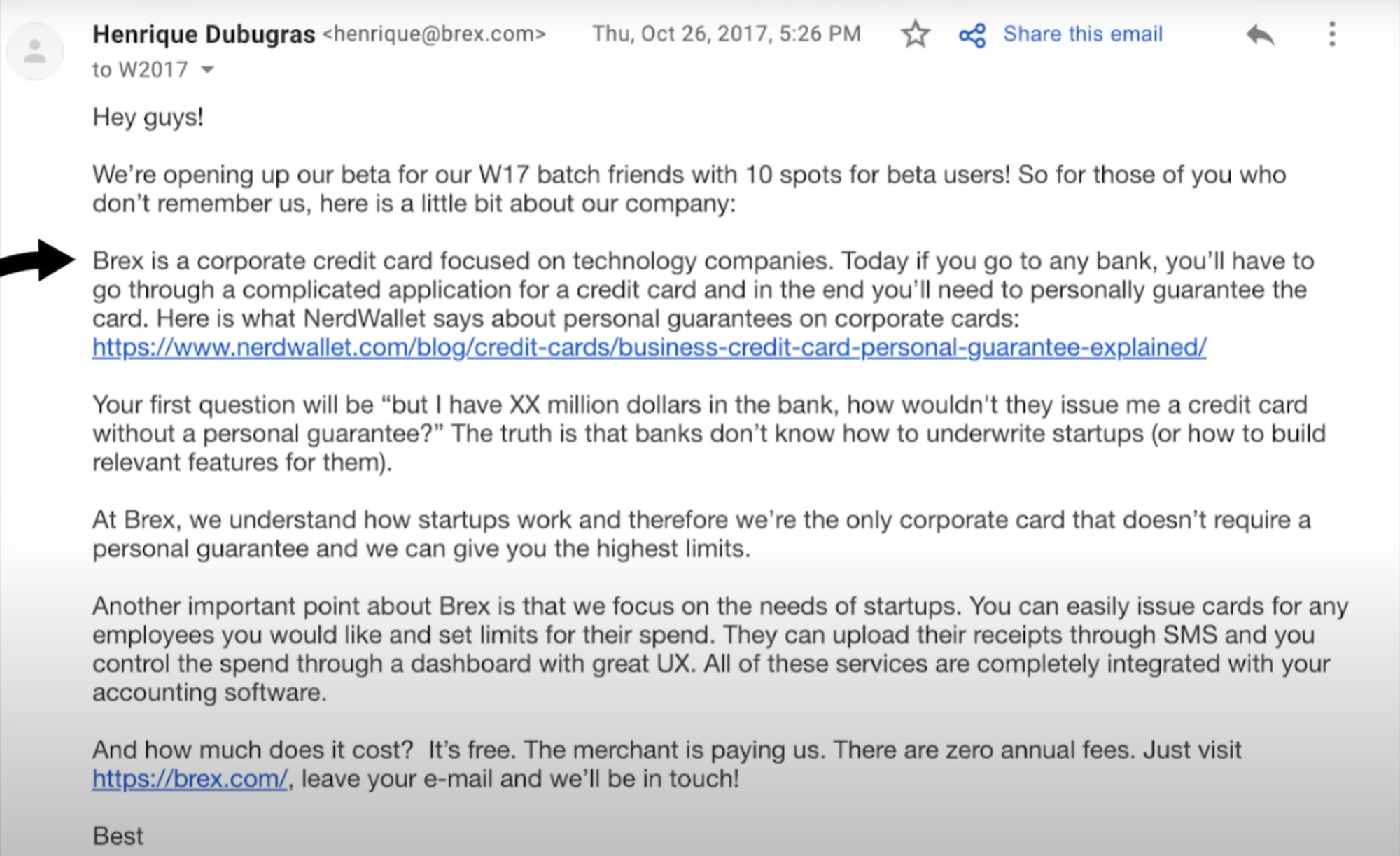Click the "Hey guys!" greeting line
Screen dimensions: 1400x856
148,118
